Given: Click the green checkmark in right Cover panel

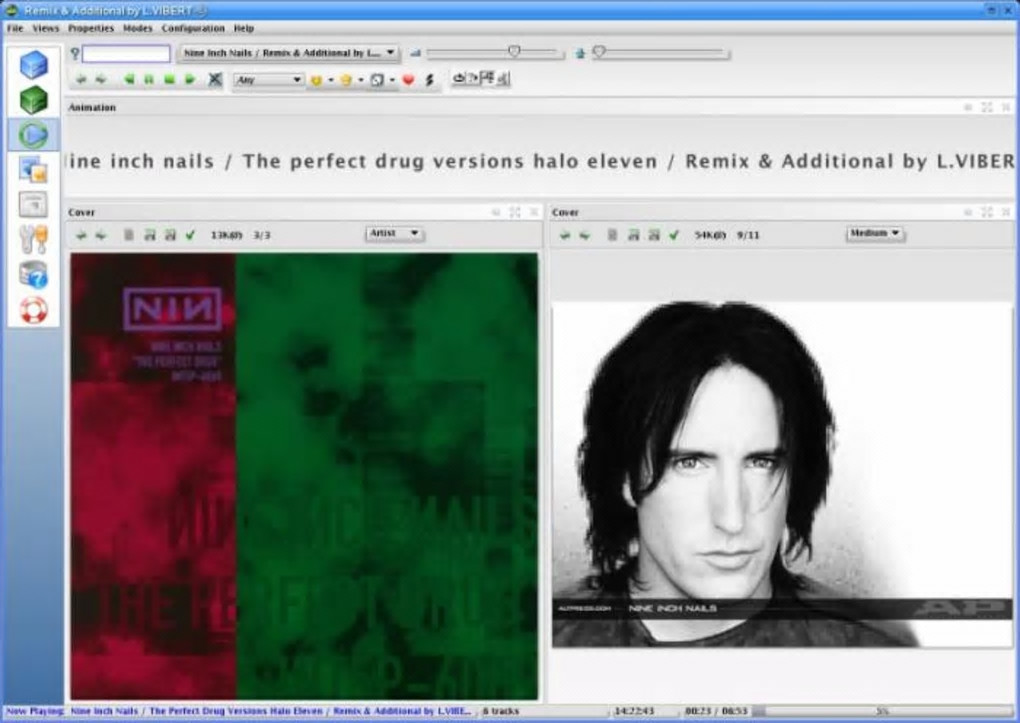Looking at the screenshot, I should tap(674, 235).
